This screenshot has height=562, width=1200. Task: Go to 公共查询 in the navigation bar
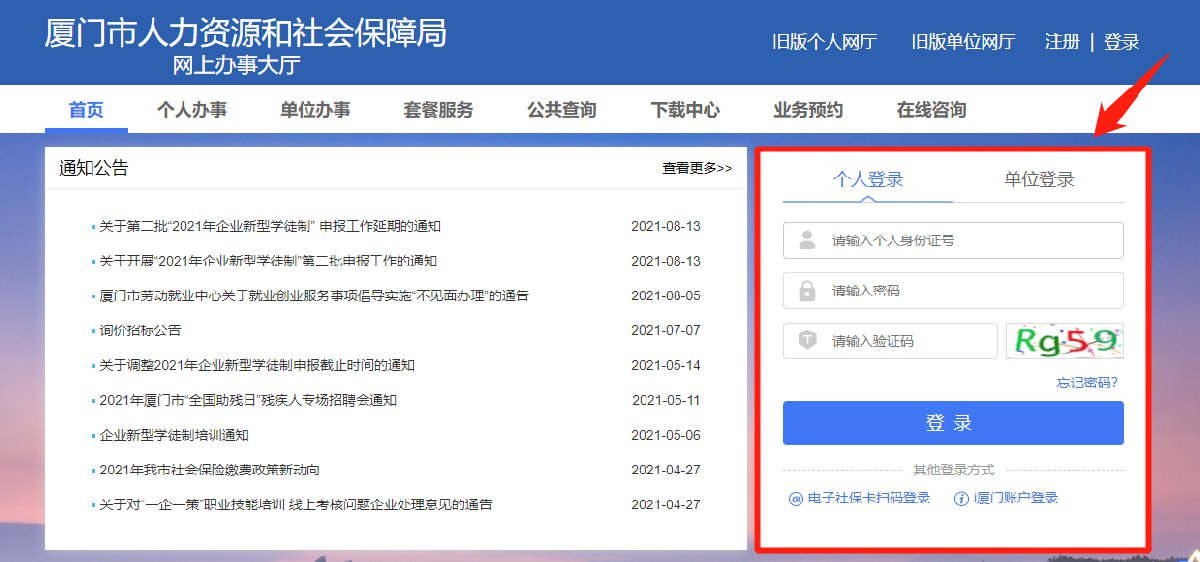point(562,110)
